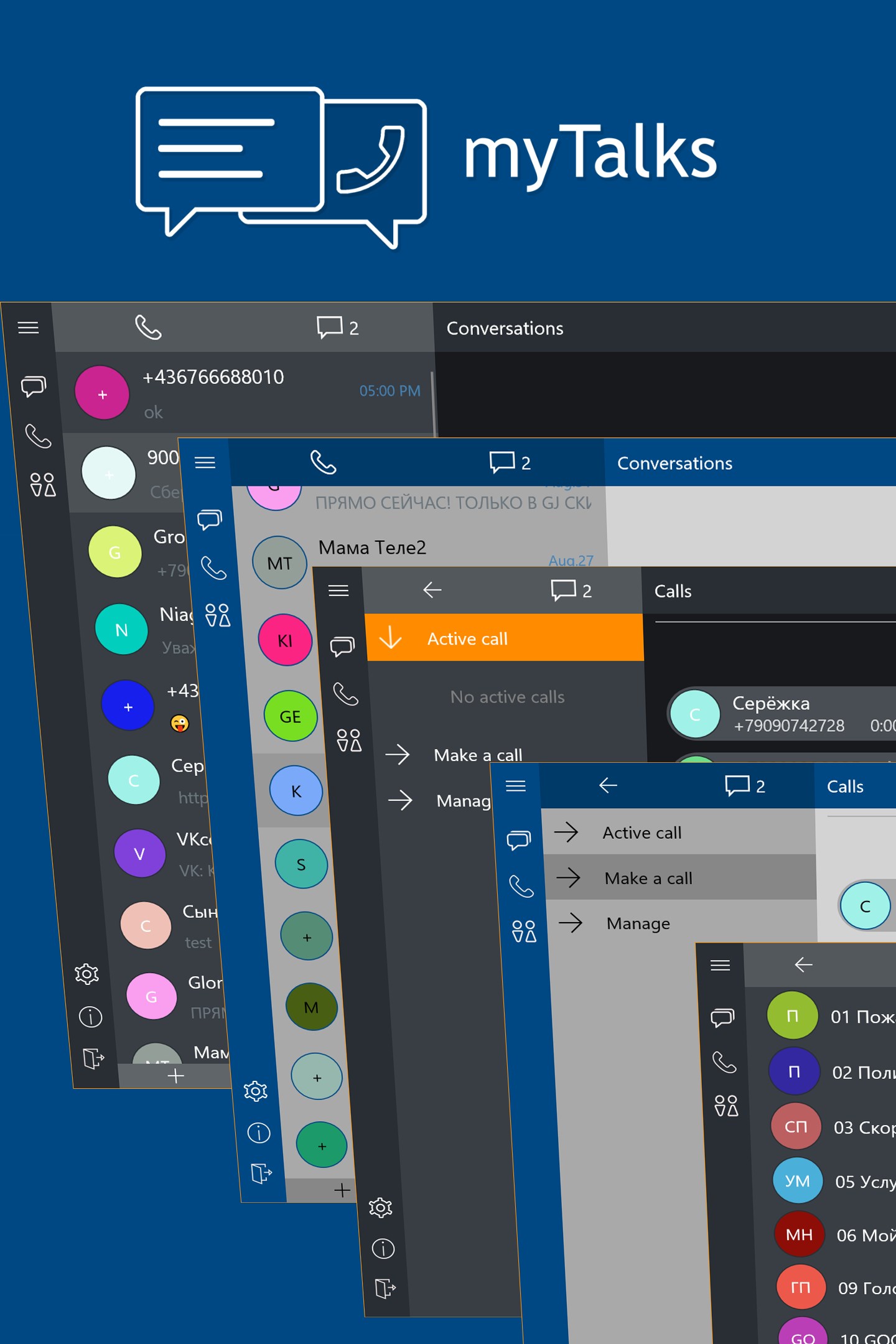Image resolution: width=896 pixels, height=1344 pixels.
Task: Select the messages tab with badge 2 in the blue Calls window
Action: point(745,786)
